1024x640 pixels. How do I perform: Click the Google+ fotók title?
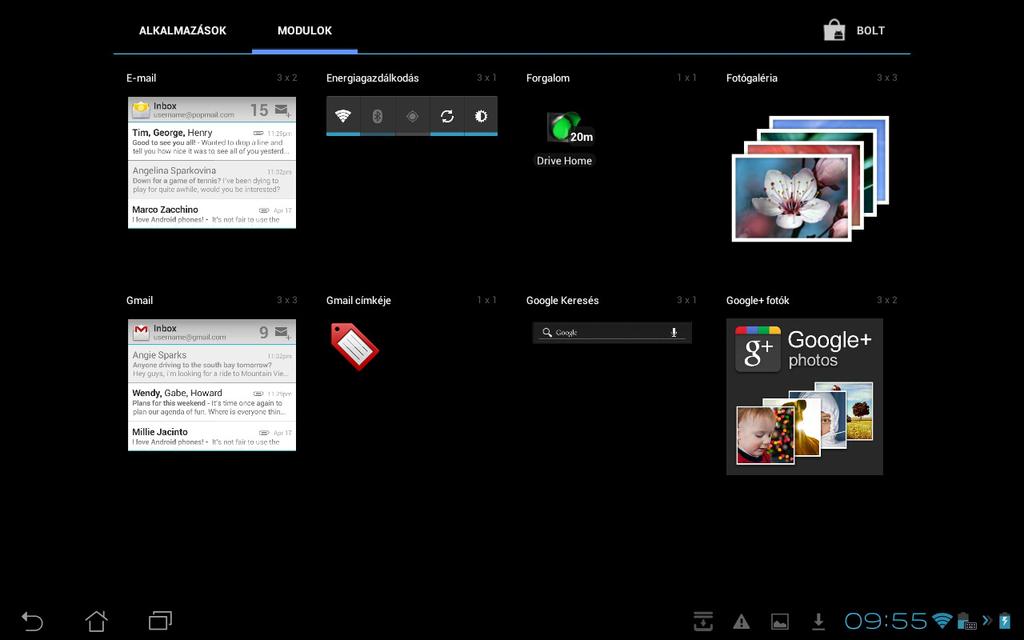click(758, 300)
